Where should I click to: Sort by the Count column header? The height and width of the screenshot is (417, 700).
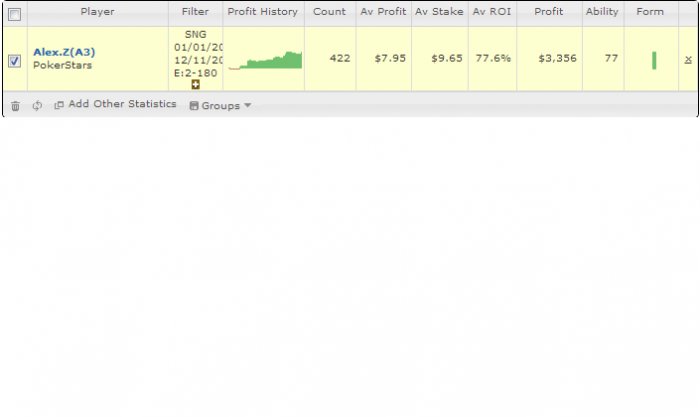coord(329,12)
